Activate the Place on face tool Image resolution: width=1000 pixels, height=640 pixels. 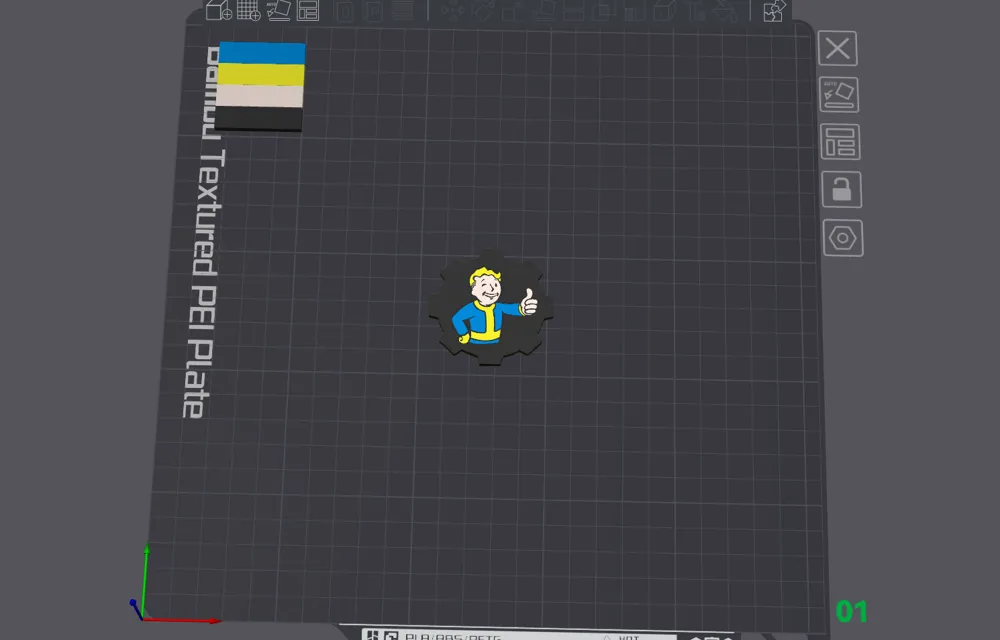point(542,12)
